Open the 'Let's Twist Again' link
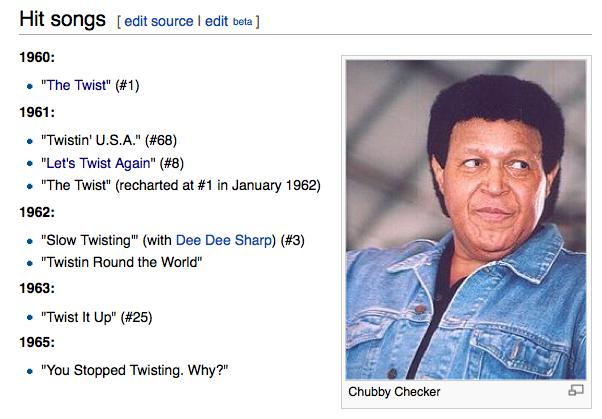The width and height of the screenshot is (602, 419). pyautogui.click(x=99, y=162)
